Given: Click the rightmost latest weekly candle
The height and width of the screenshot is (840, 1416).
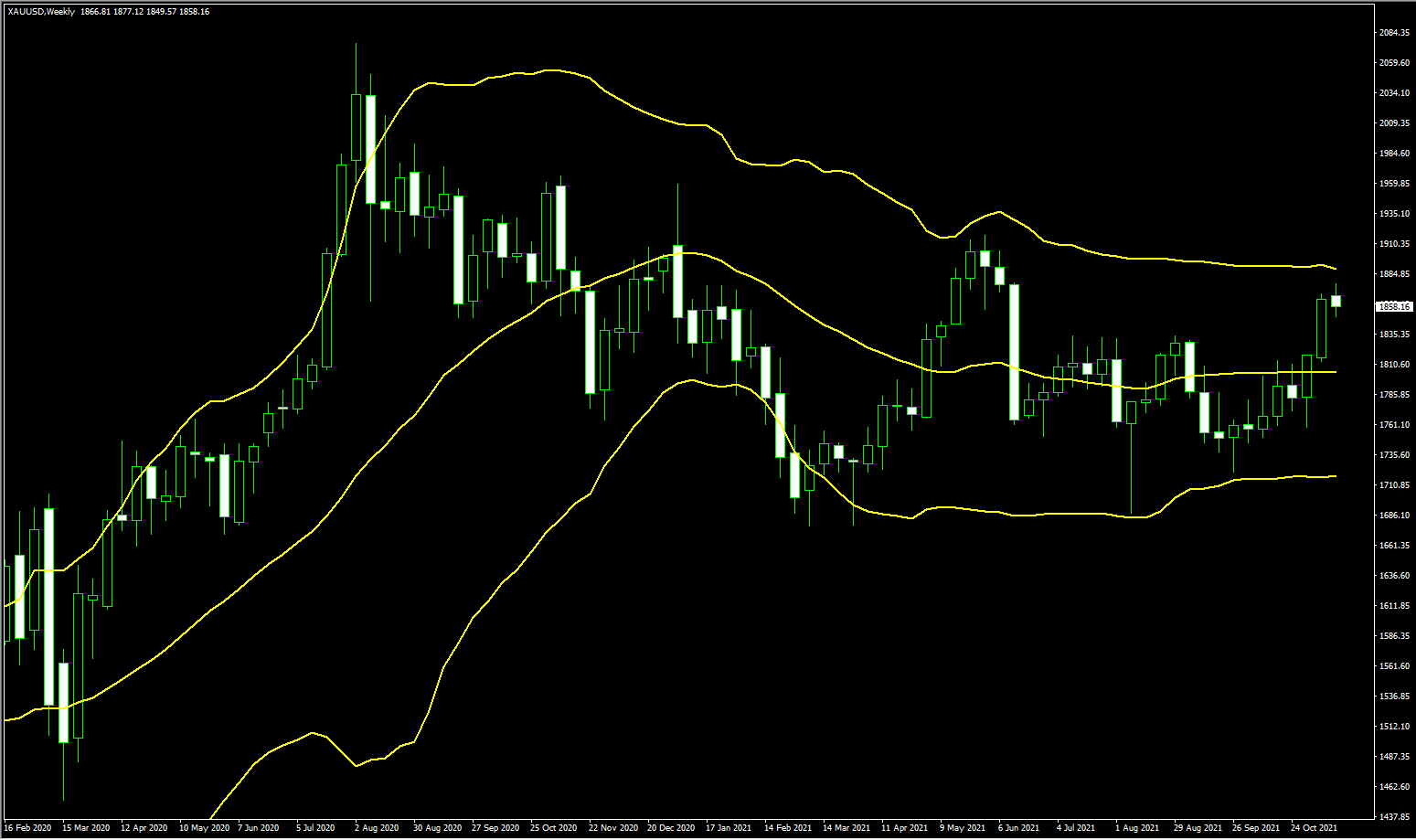Looking at the screenshot, I should [x=1336, y=301].
